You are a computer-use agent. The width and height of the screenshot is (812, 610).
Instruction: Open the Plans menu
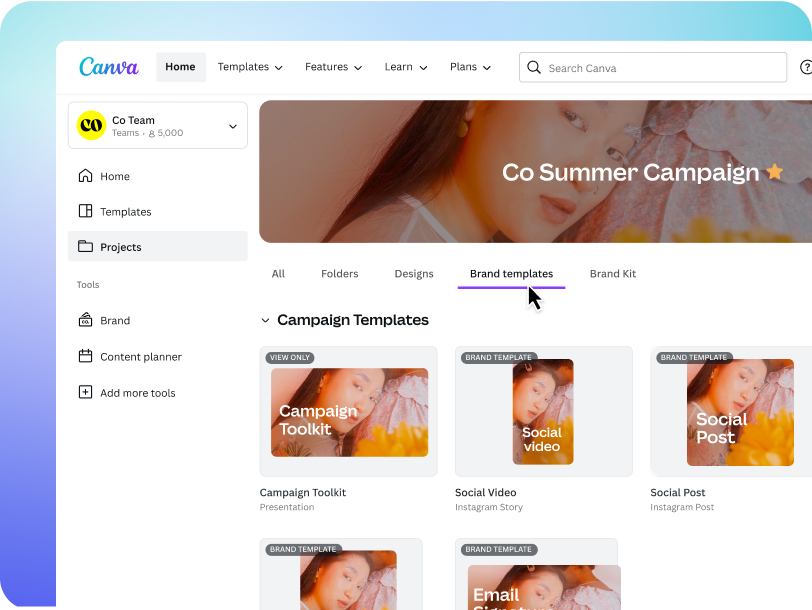click(470, 67)
